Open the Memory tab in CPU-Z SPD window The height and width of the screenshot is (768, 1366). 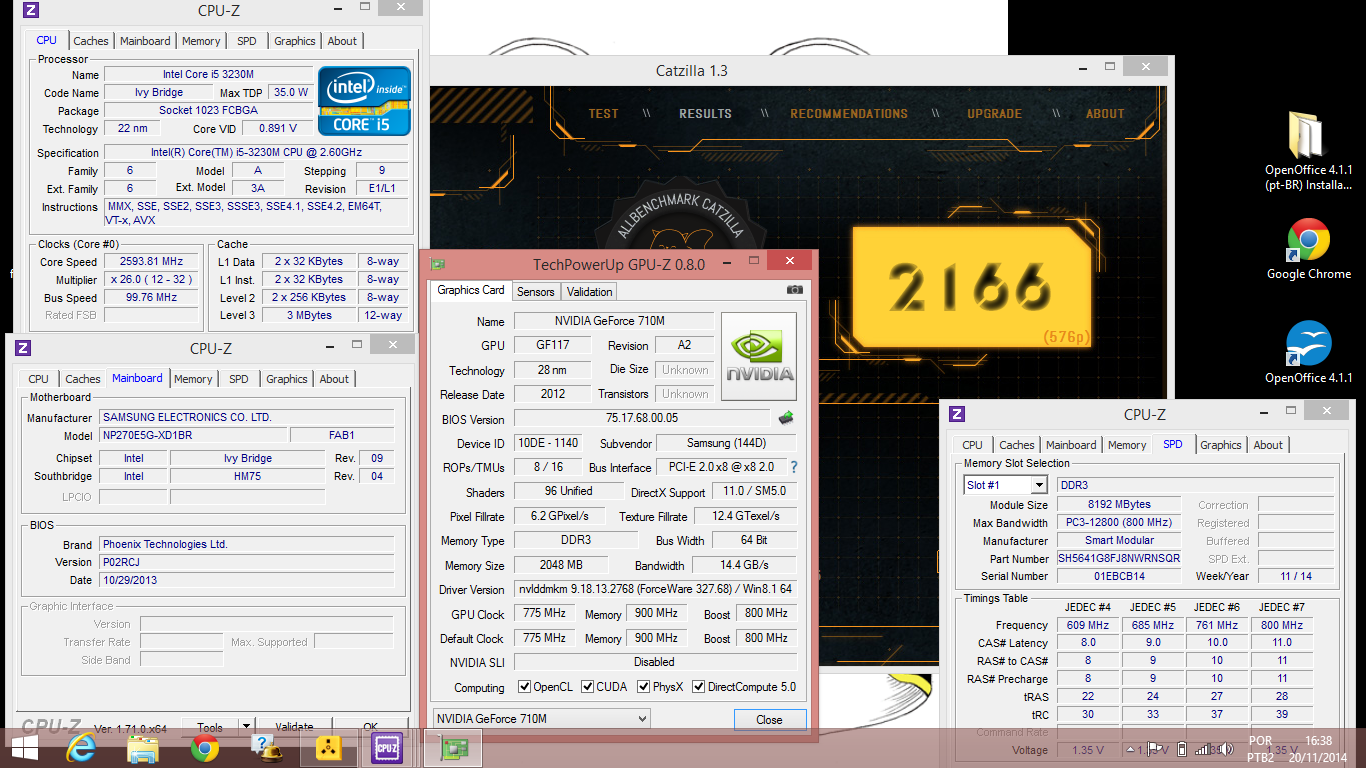point(1127,445)
